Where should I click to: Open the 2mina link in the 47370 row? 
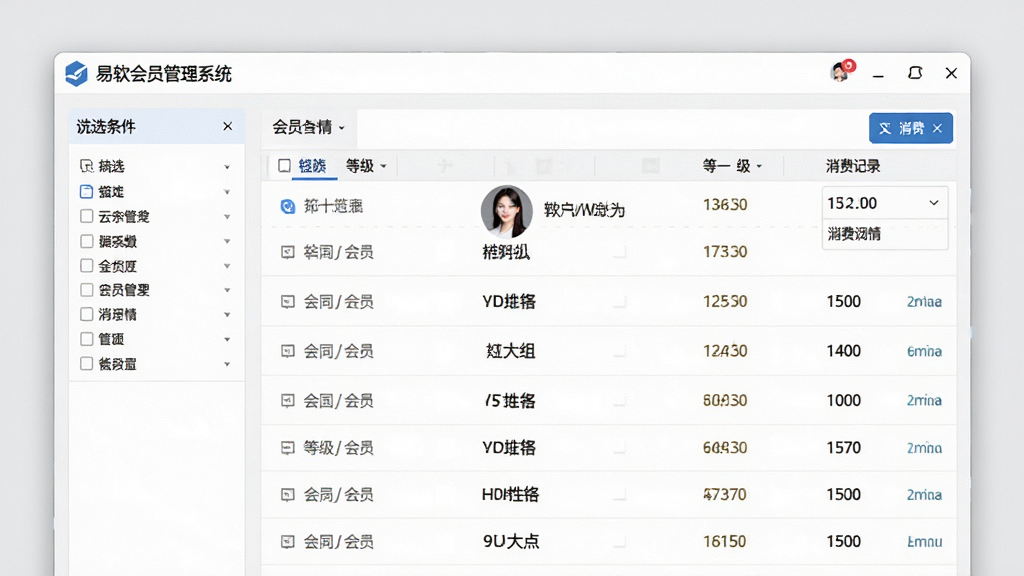coord(924,495)
